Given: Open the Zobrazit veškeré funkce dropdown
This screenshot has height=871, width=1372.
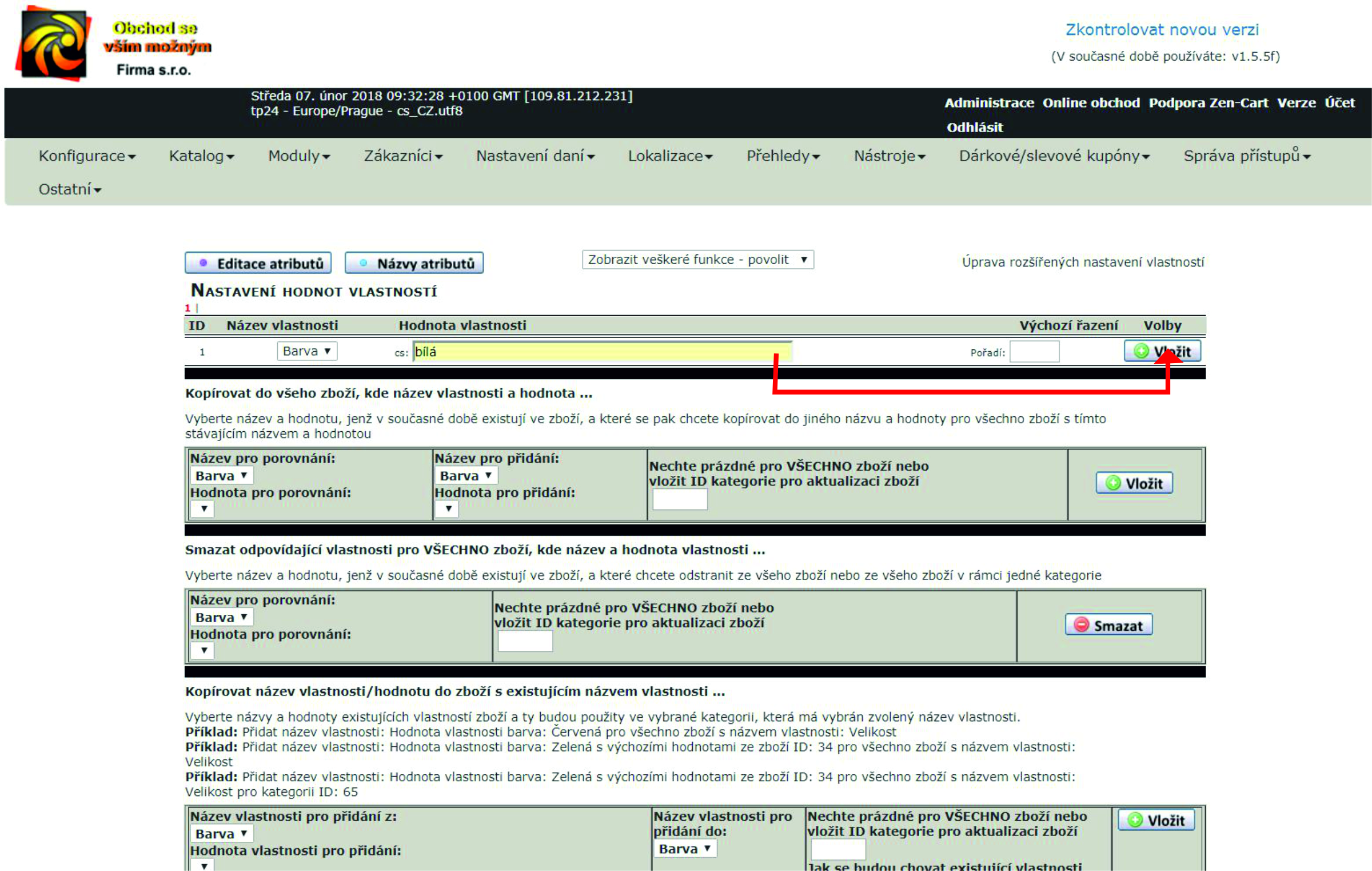Looking at the screenshot, I should click(697, 260).
